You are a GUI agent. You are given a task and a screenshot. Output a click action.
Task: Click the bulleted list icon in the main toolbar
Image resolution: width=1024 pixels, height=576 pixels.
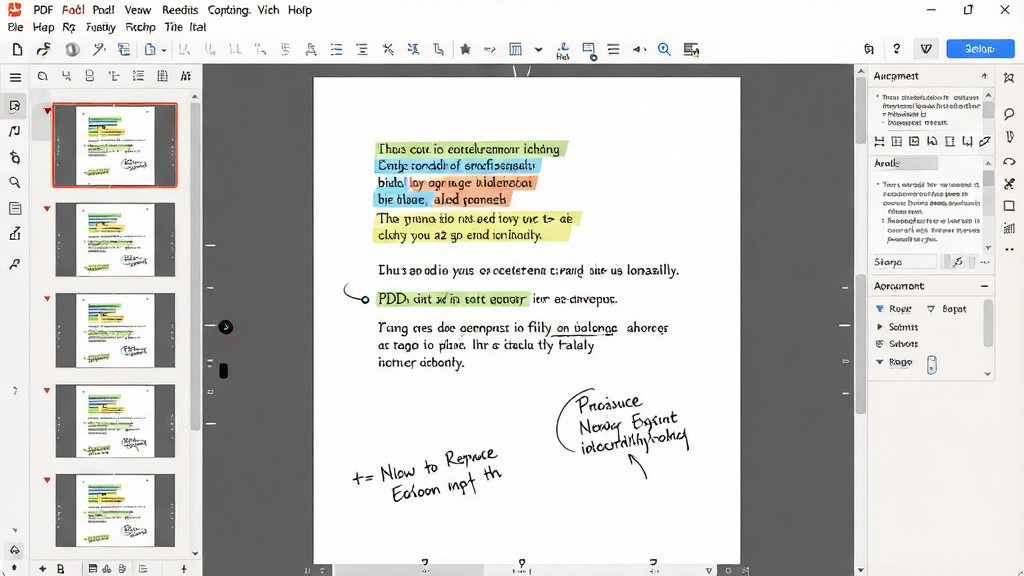pyautogui.click(x=336, y=50)
